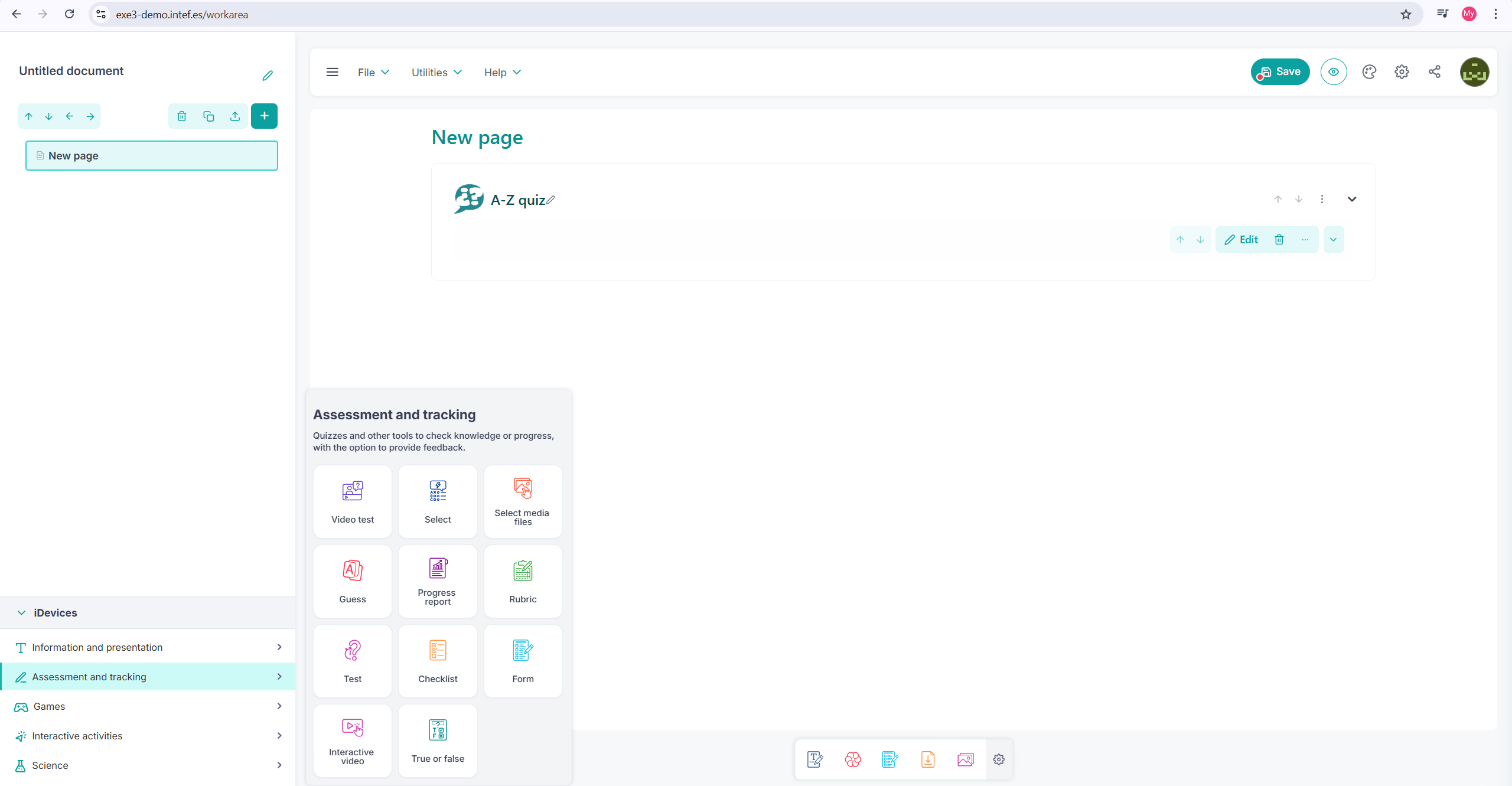Viewport: 1512px width, 786px height.
Task: Expand the Games category
Action: (148, 706)
